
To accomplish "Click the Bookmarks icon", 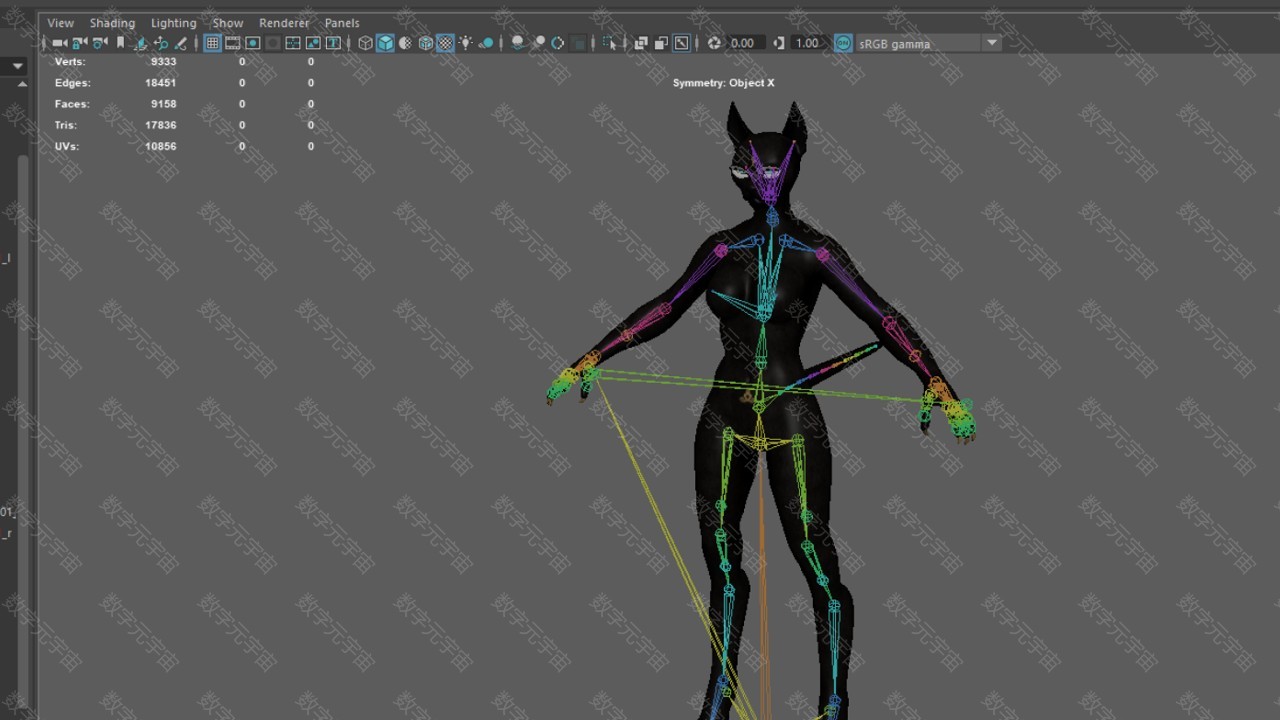I will pos(120,43).
